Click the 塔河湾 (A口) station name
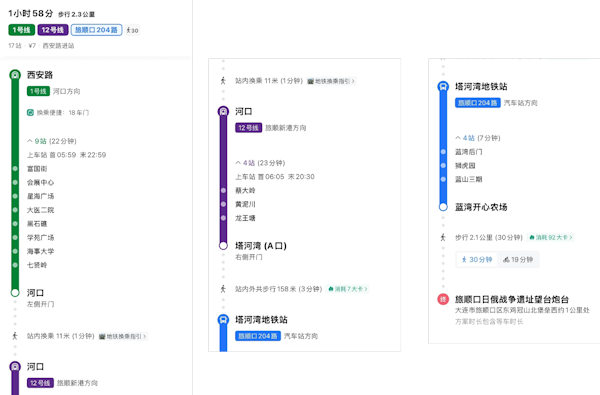The width and height of the screenshot is (600, 395). pos(261,246)
